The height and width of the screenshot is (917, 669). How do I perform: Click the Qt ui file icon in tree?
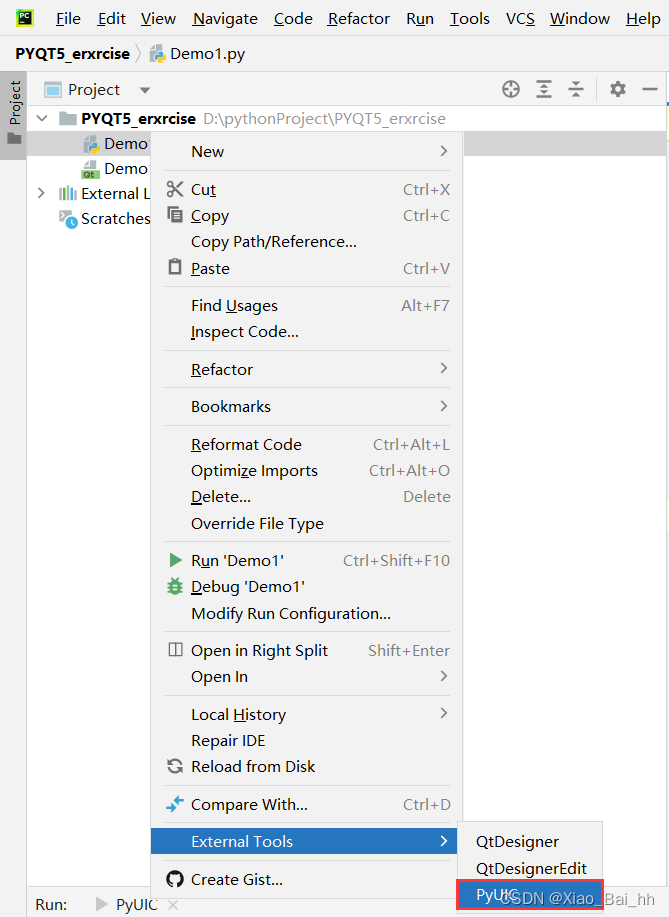coord(90,169)
